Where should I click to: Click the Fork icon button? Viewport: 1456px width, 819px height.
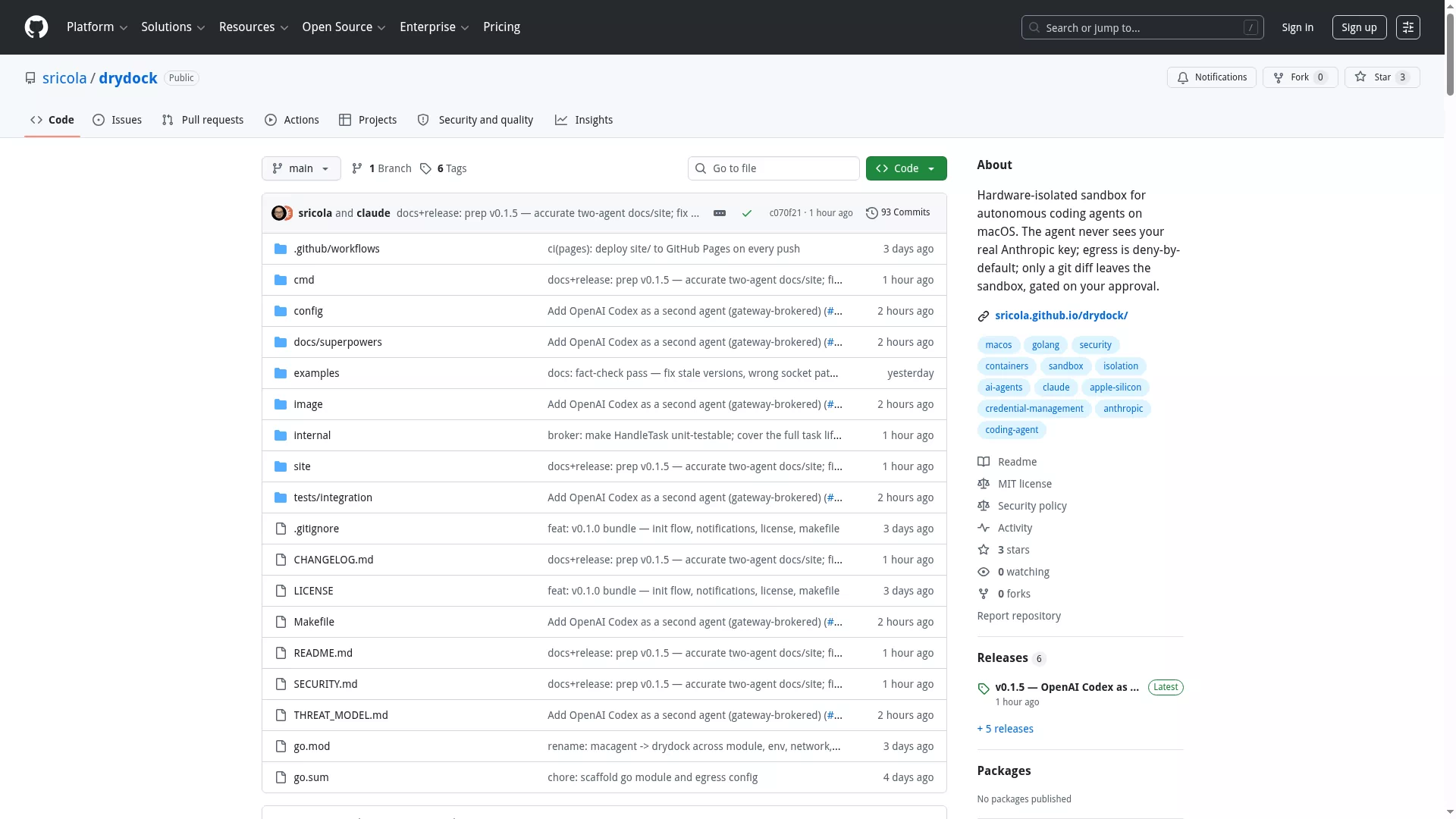[1279, 77]
